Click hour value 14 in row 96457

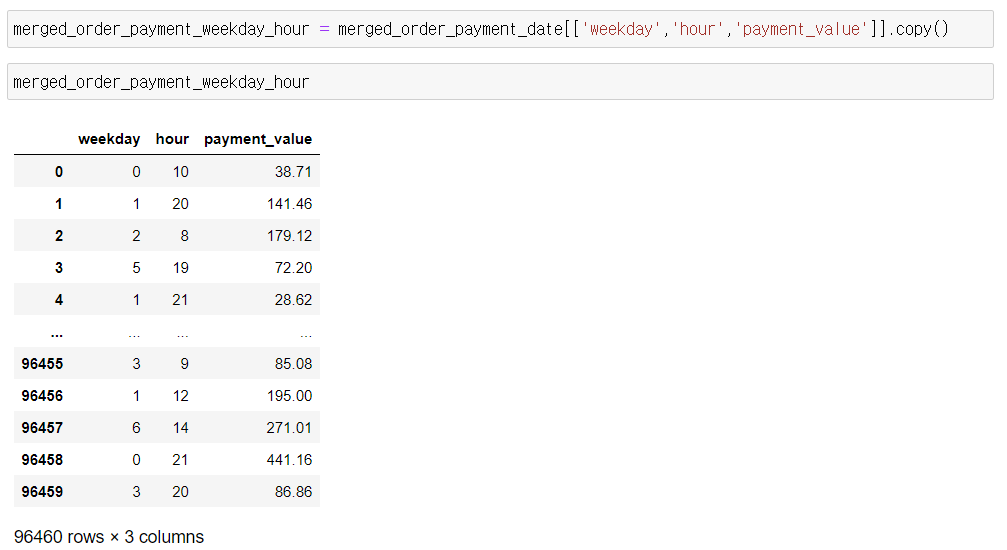[x=180, y=428]
